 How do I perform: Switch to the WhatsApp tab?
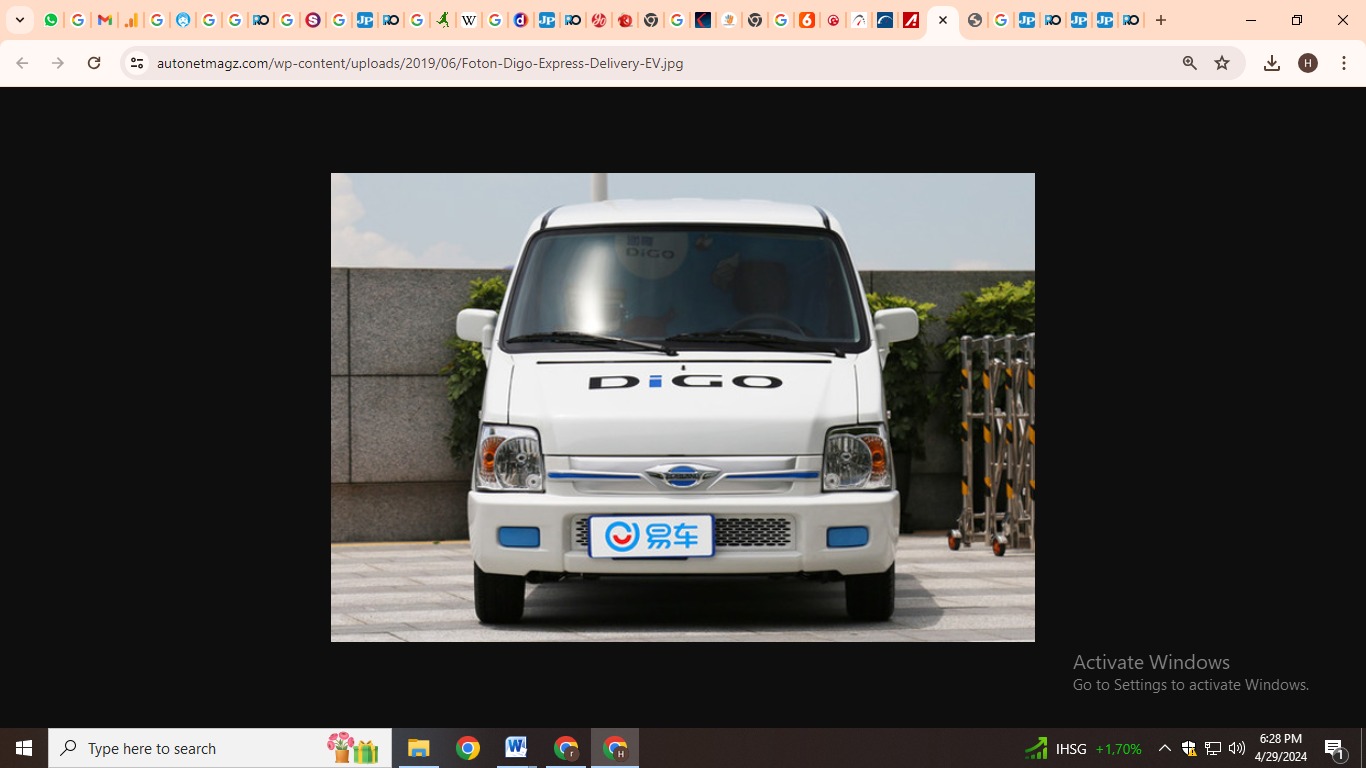click(x=51, y=20)
